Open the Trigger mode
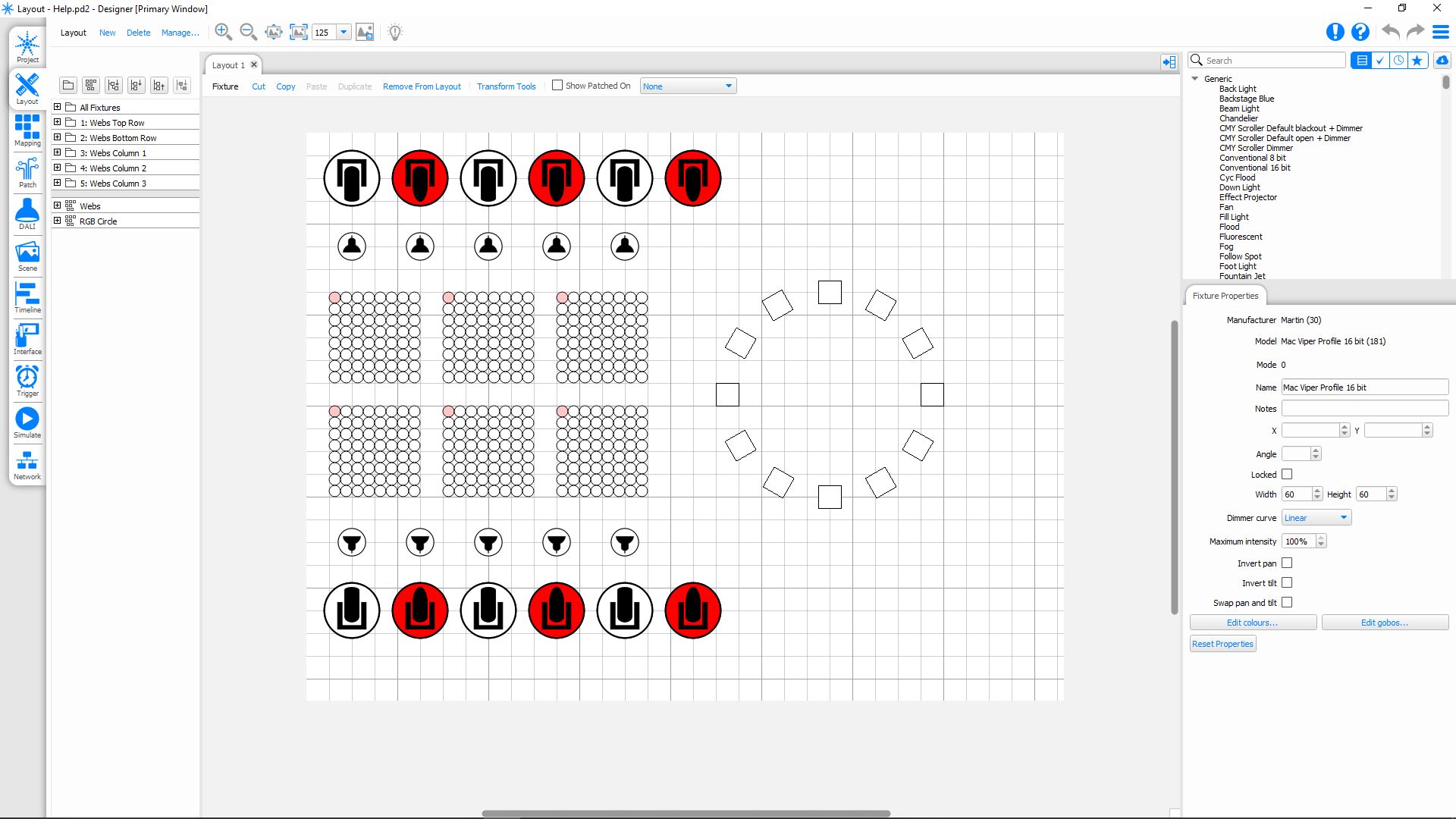The height and width of the screenshot is (819, 1456). [27, 380]
